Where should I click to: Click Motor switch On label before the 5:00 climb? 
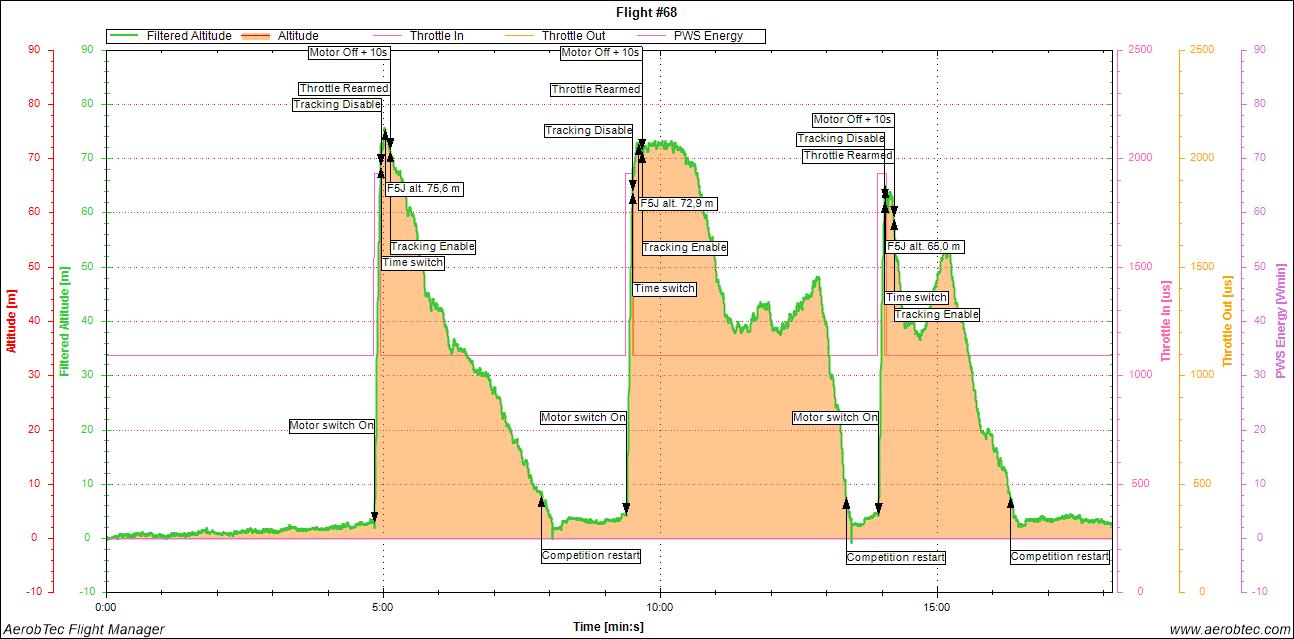coord(332,425)
